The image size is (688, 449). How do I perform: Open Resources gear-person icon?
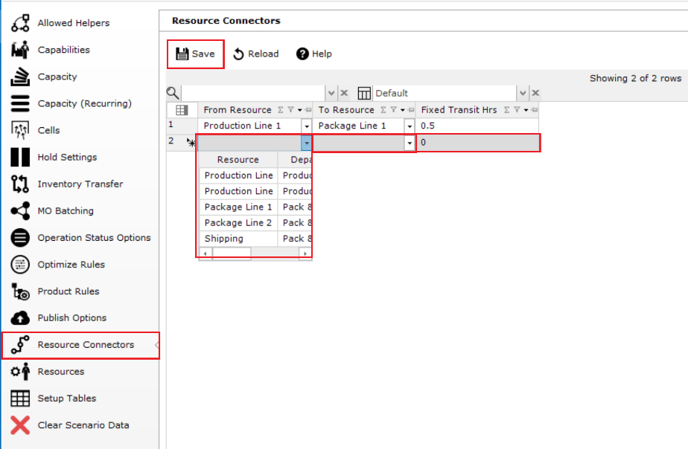tap(20, 371)
